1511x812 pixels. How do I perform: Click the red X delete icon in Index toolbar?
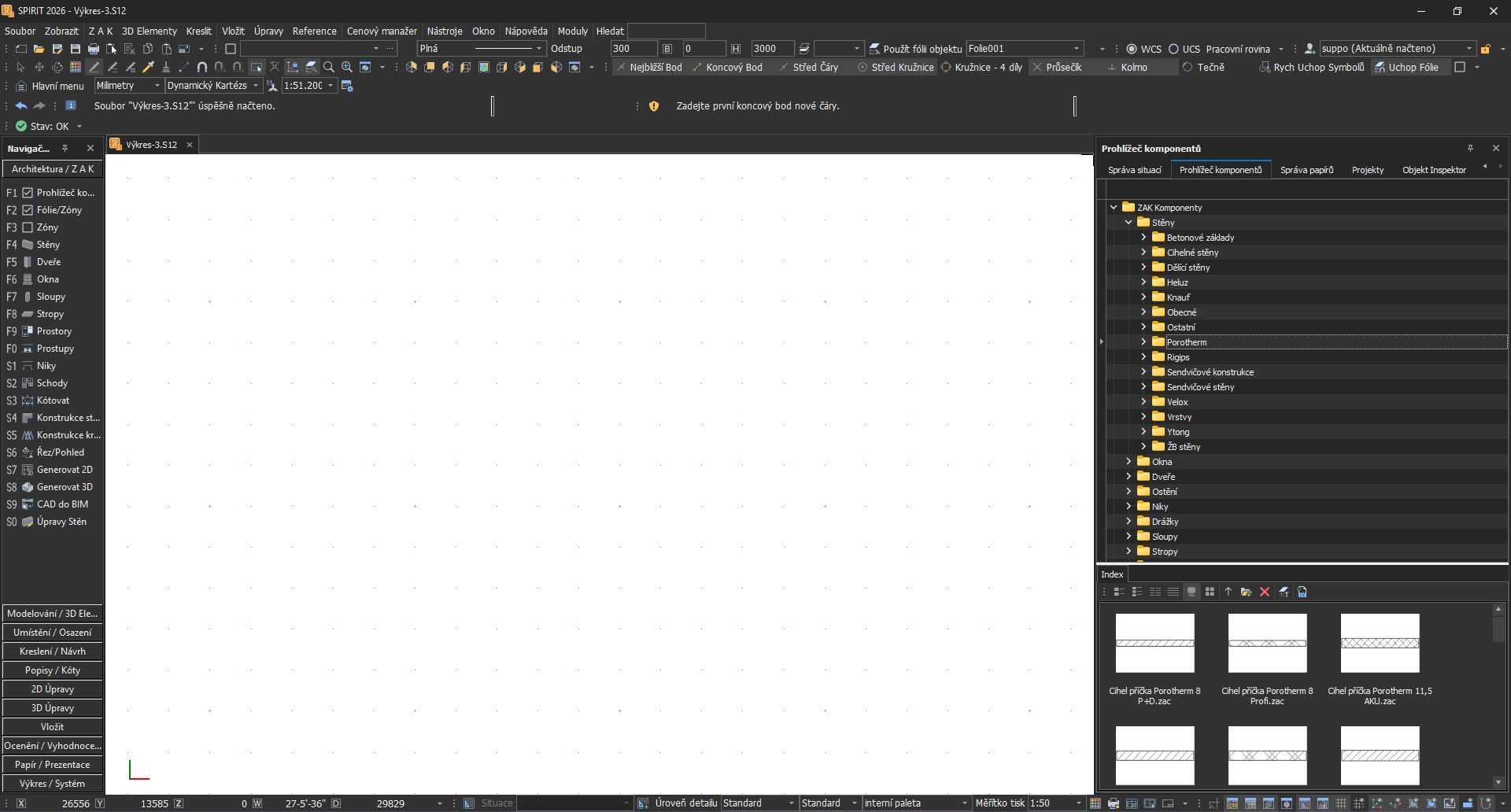pos(1265,592)
